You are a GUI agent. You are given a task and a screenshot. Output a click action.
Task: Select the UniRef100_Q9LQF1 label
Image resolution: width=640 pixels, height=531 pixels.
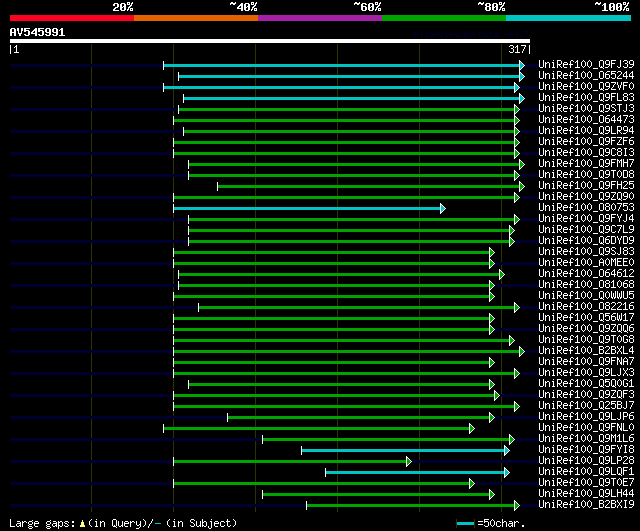point(586,472)
